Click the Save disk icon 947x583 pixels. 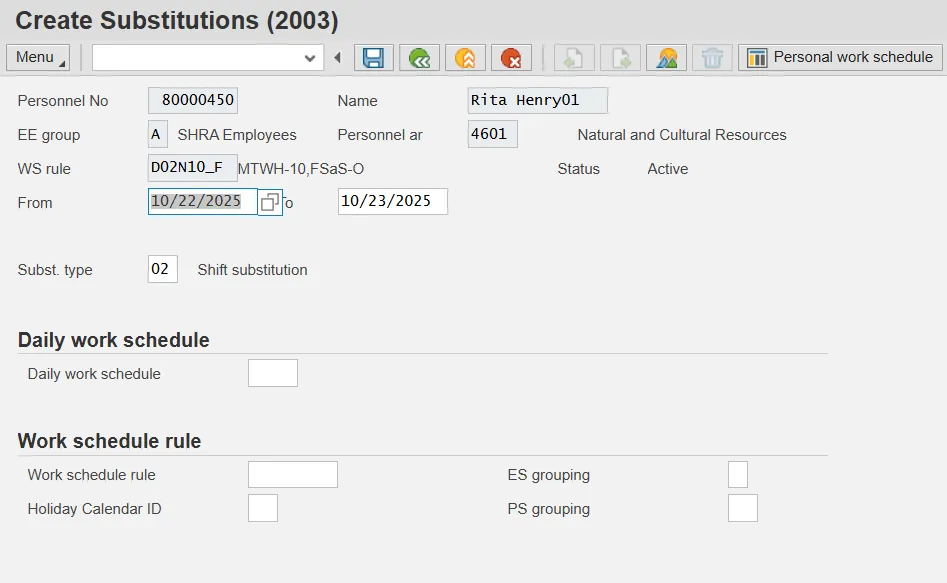click(374, 58)
